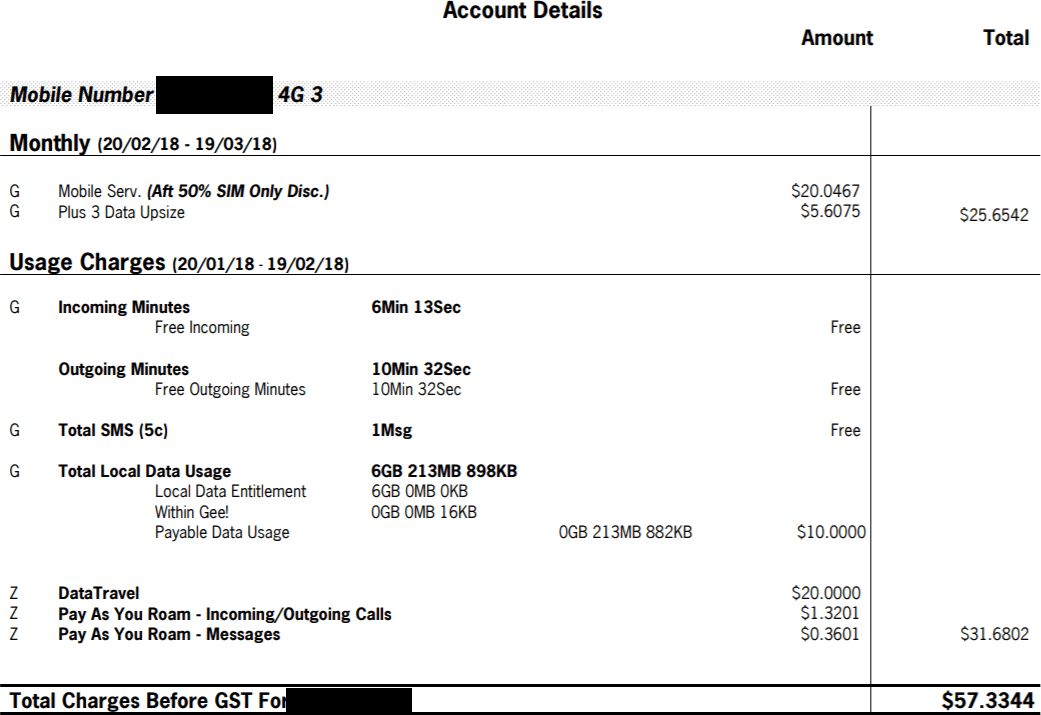
Task: Click the '$57.3344' grand total
Action: (x=988, y=700)
